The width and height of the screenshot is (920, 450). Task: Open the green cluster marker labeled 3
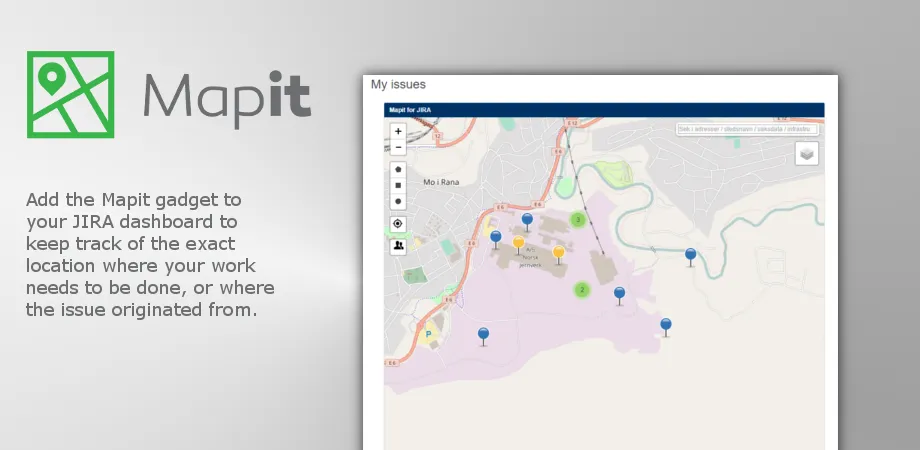578,220
